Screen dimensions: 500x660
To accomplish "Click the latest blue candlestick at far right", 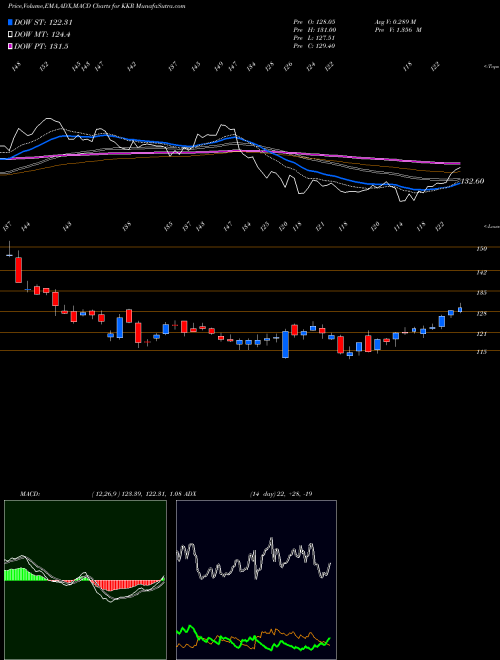I will click(460, 310).
